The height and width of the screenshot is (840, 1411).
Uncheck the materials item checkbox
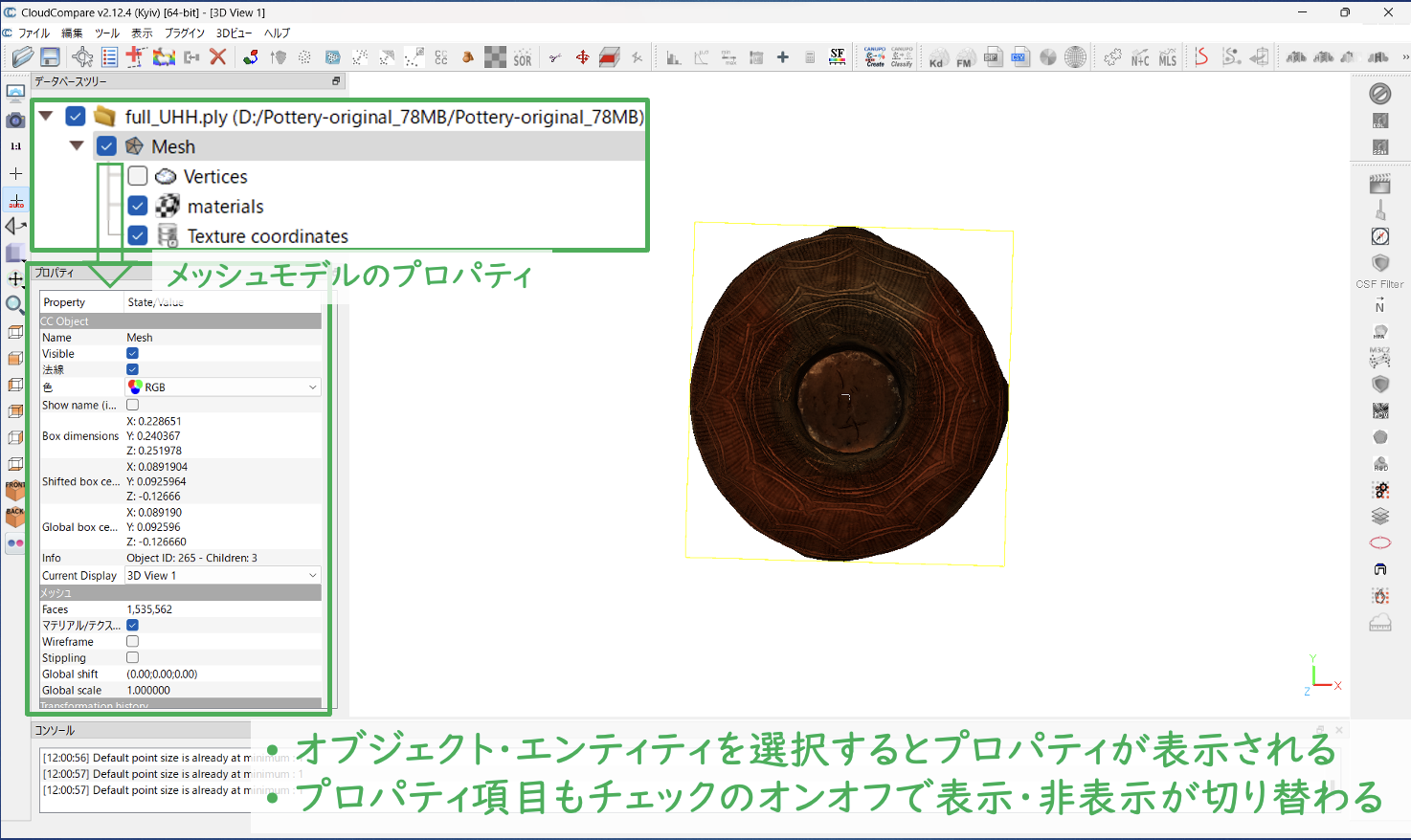click(x=138, y=206)
